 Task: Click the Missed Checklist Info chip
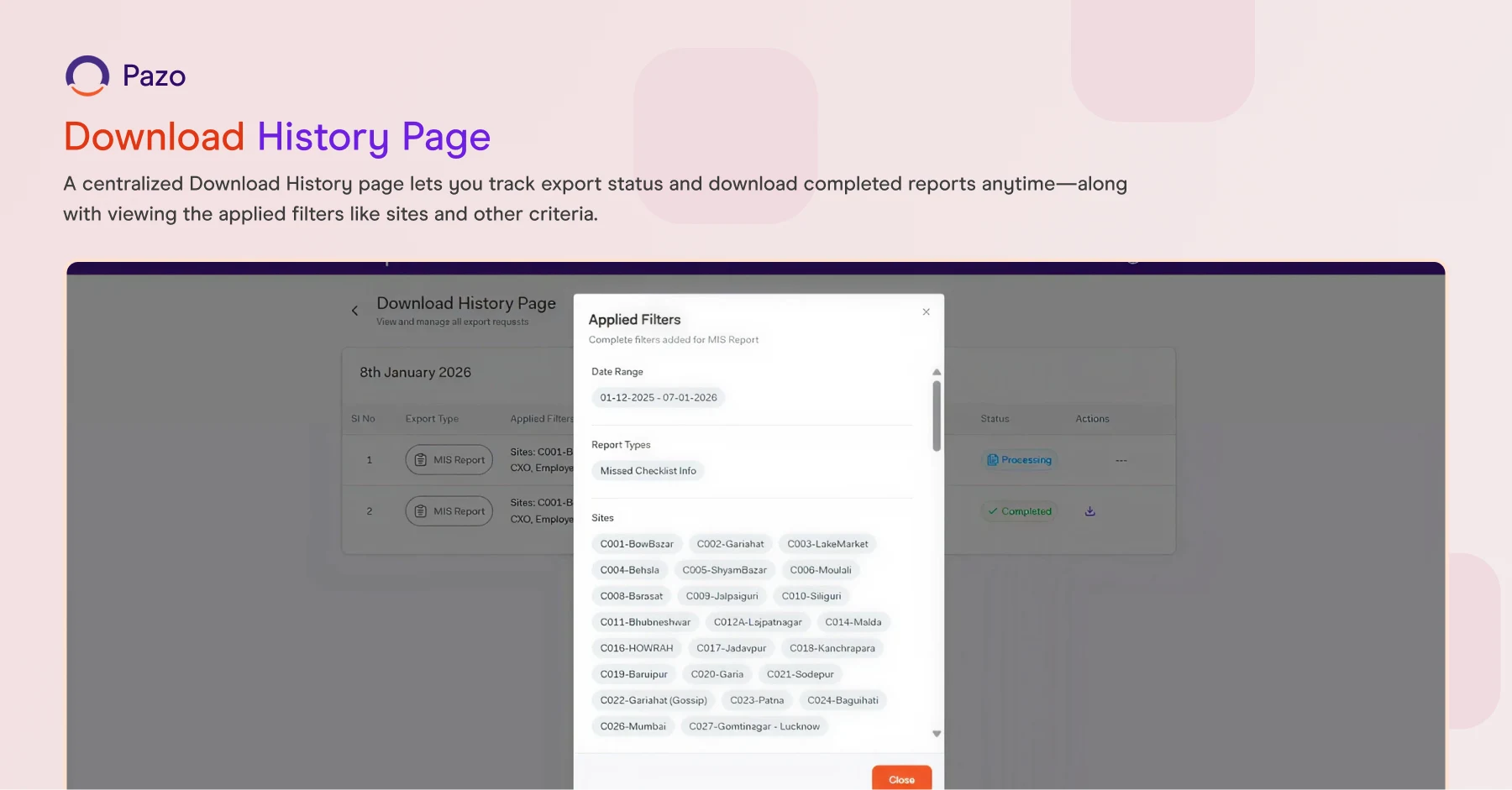(648, 471)
